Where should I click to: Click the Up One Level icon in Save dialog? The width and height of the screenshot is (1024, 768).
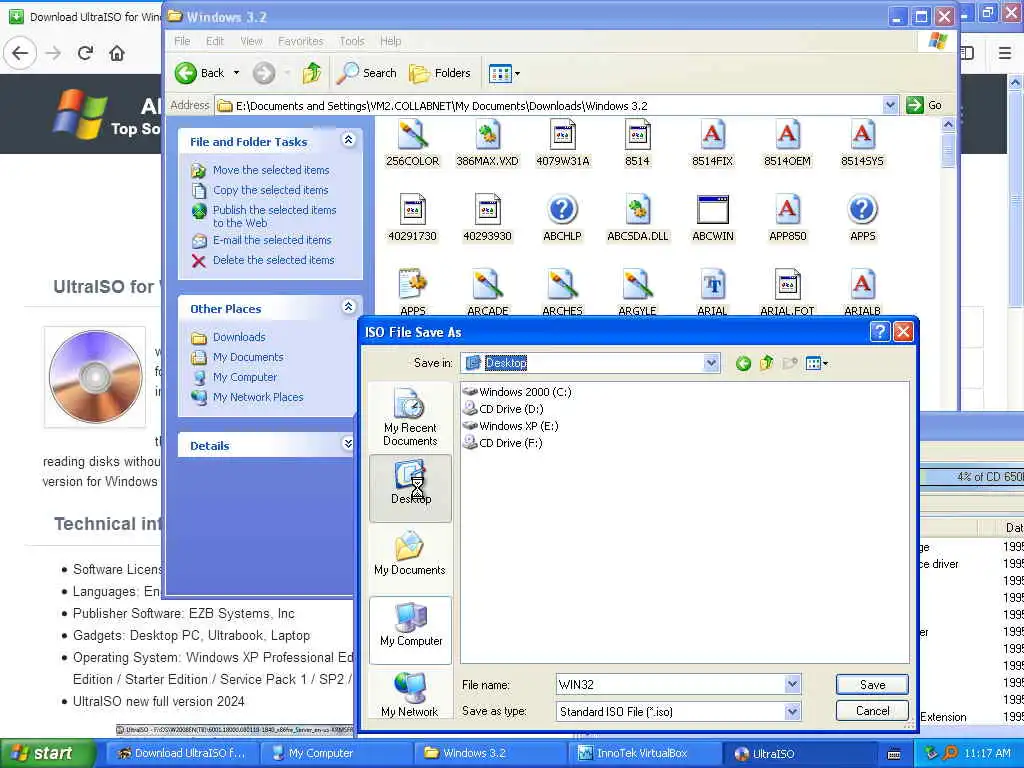point(767,363)
